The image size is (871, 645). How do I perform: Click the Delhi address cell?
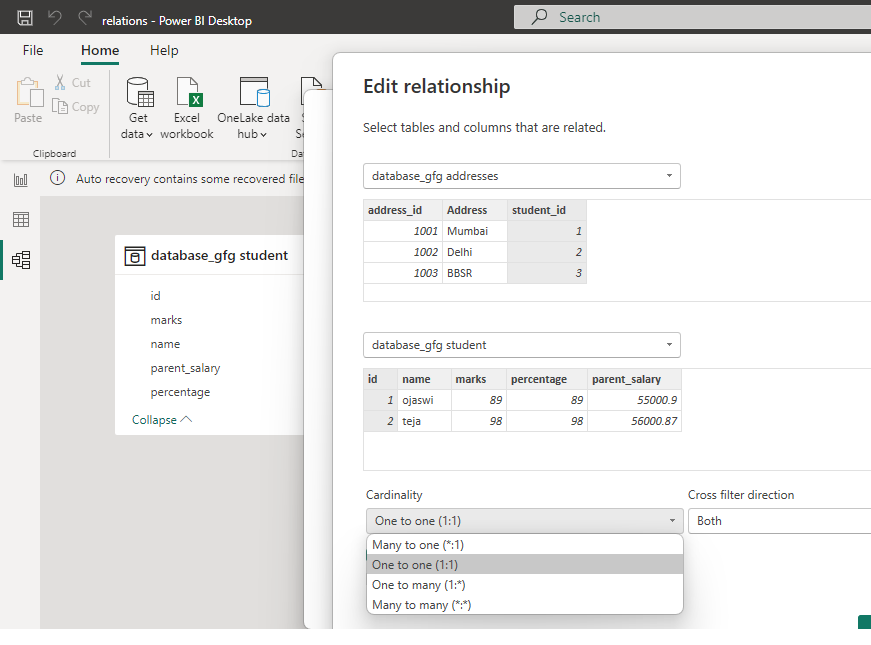pos(474,252)
